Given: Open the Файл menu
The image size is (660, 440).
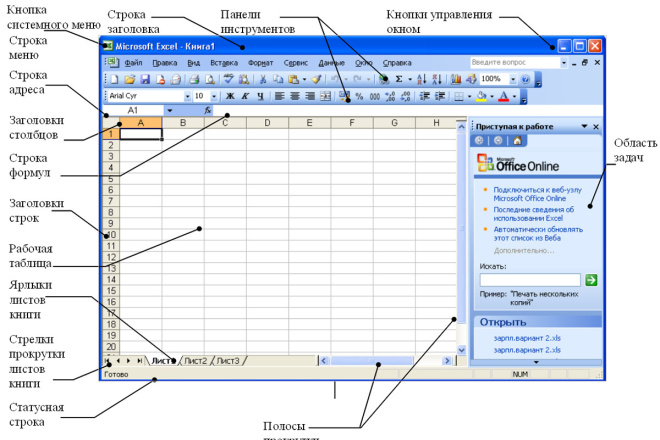Looking at the screenshot, I should [x=133, y=63].
